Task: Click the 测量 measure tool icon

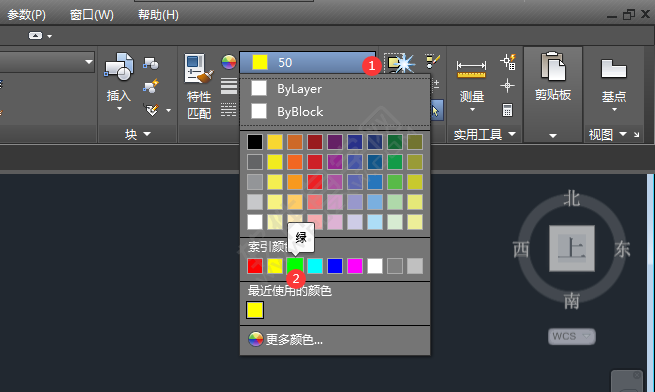Action: click(471, 69)
